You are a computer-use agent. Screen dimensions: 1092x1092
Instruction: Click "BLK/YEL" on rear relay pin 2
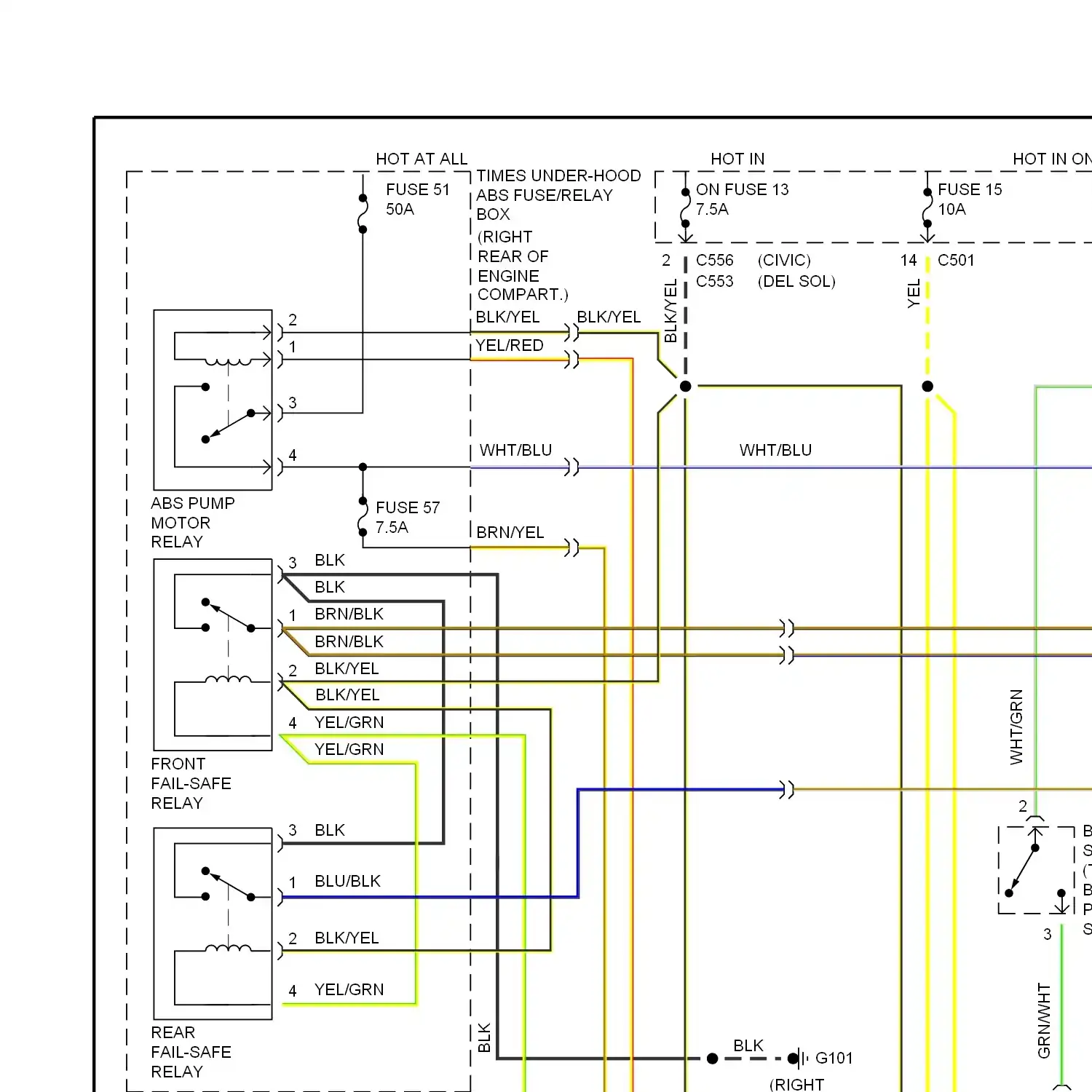[x=347, y=938]
